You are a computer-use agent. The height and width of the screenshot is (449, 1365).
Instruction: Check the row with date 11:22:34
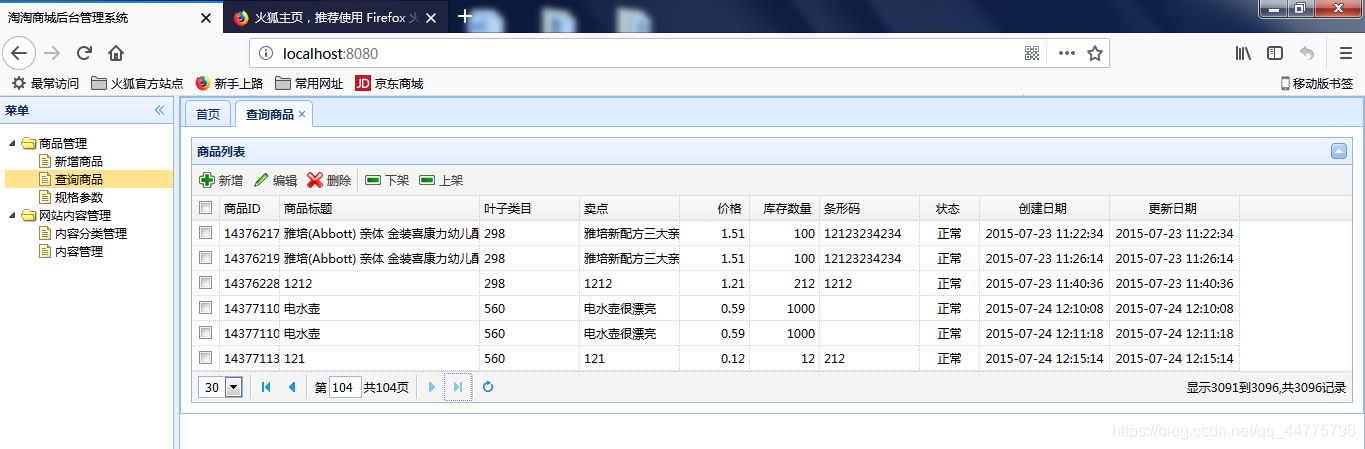pos(205,232)
